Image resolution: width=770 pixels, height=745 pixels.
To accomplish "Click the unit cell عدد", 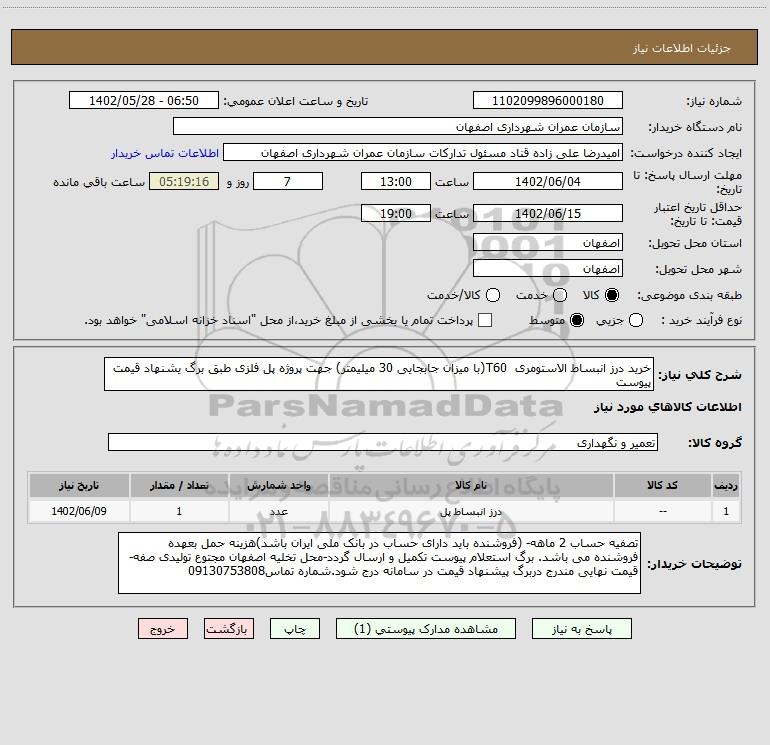I will [x=278, y=512].
